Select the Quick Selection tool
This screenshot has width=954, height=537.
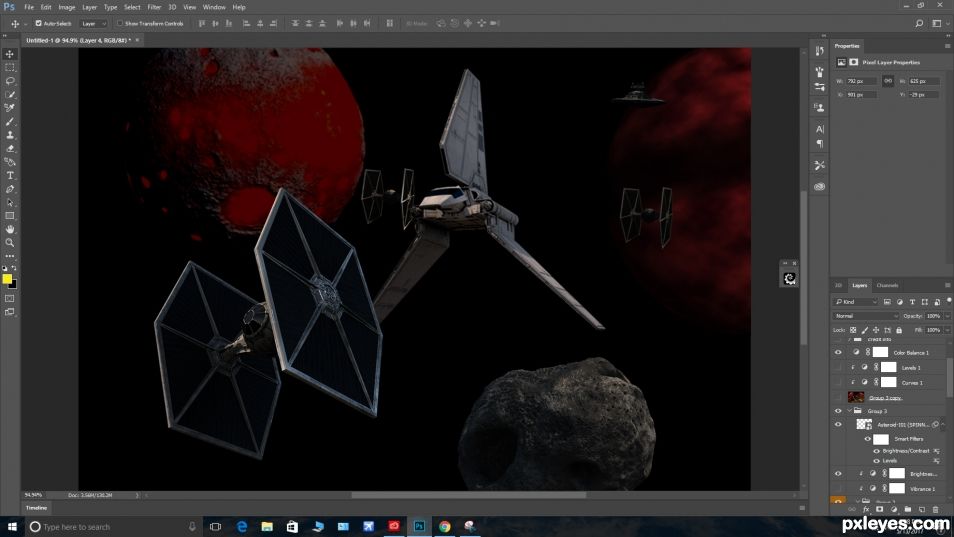(x=10, y=94)
